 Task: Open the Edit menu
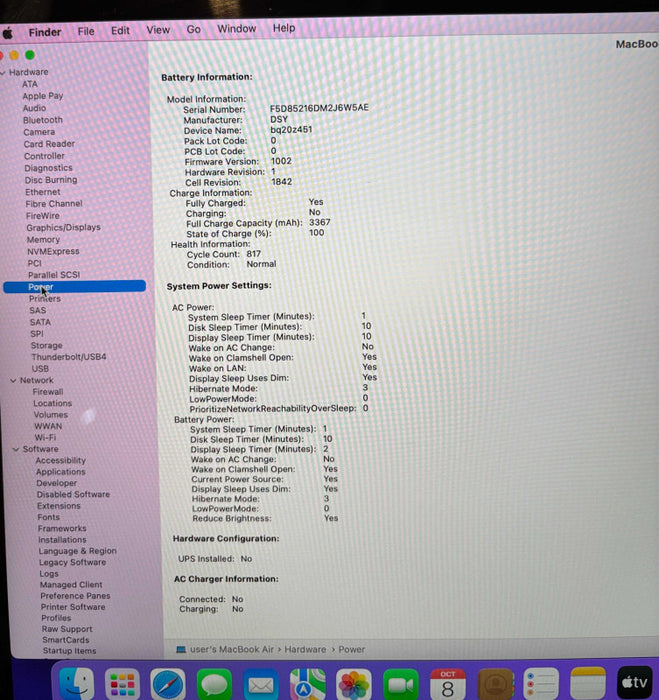click(120, 30)
